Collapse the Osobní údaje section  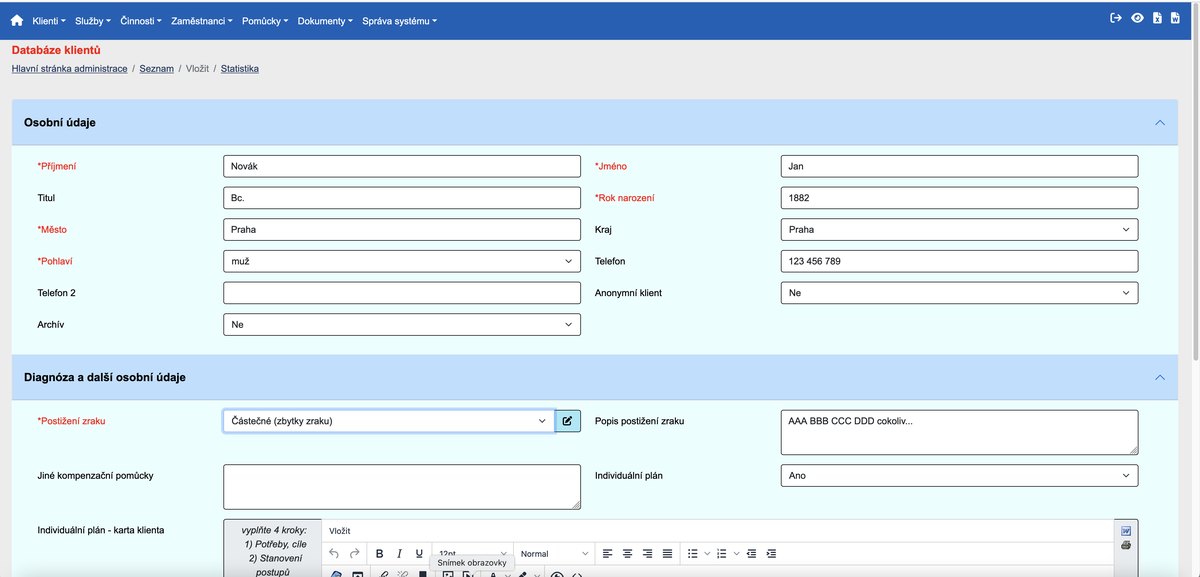pyautogui.click(x=1159, y=122)
